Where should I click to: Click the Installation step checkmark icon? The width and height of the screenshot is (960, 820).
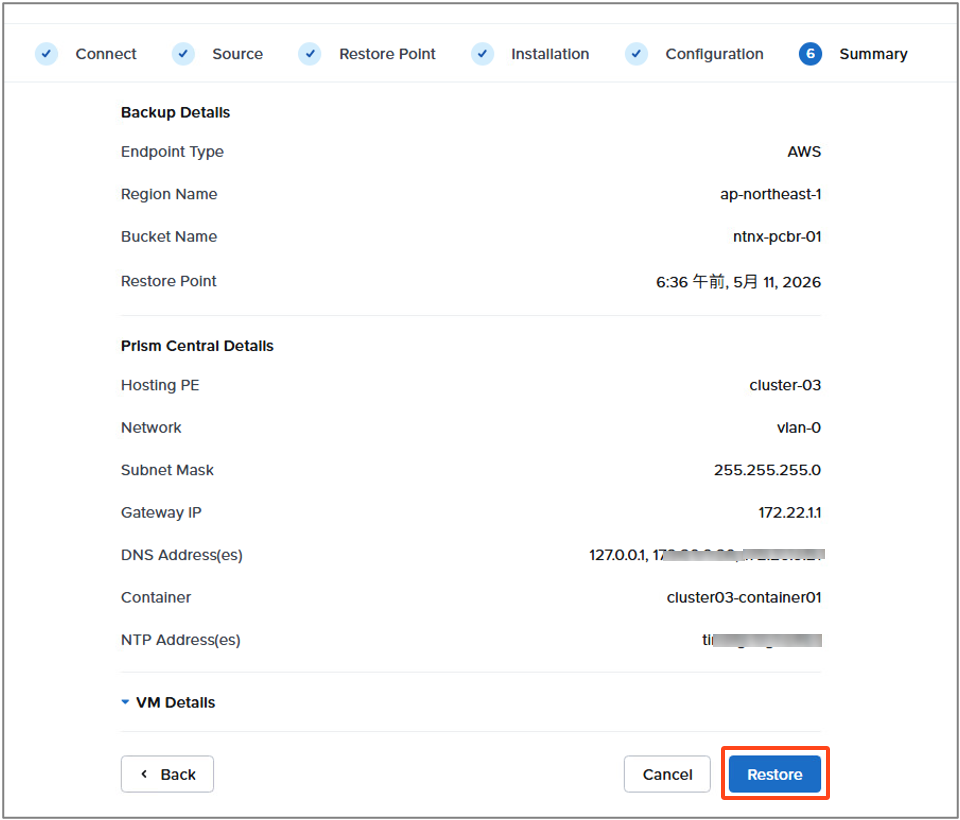point(482,54)
